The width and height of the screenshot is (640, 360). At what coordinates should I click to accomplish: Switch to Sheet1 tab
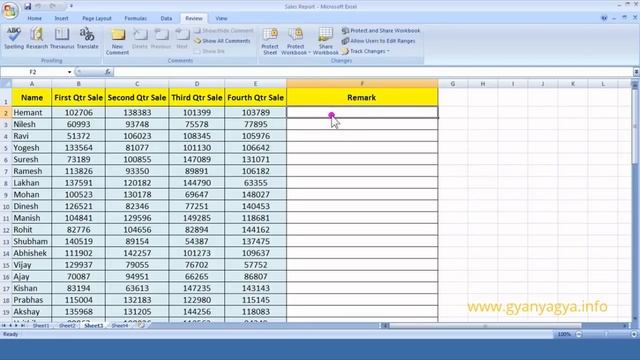point(41,326)
